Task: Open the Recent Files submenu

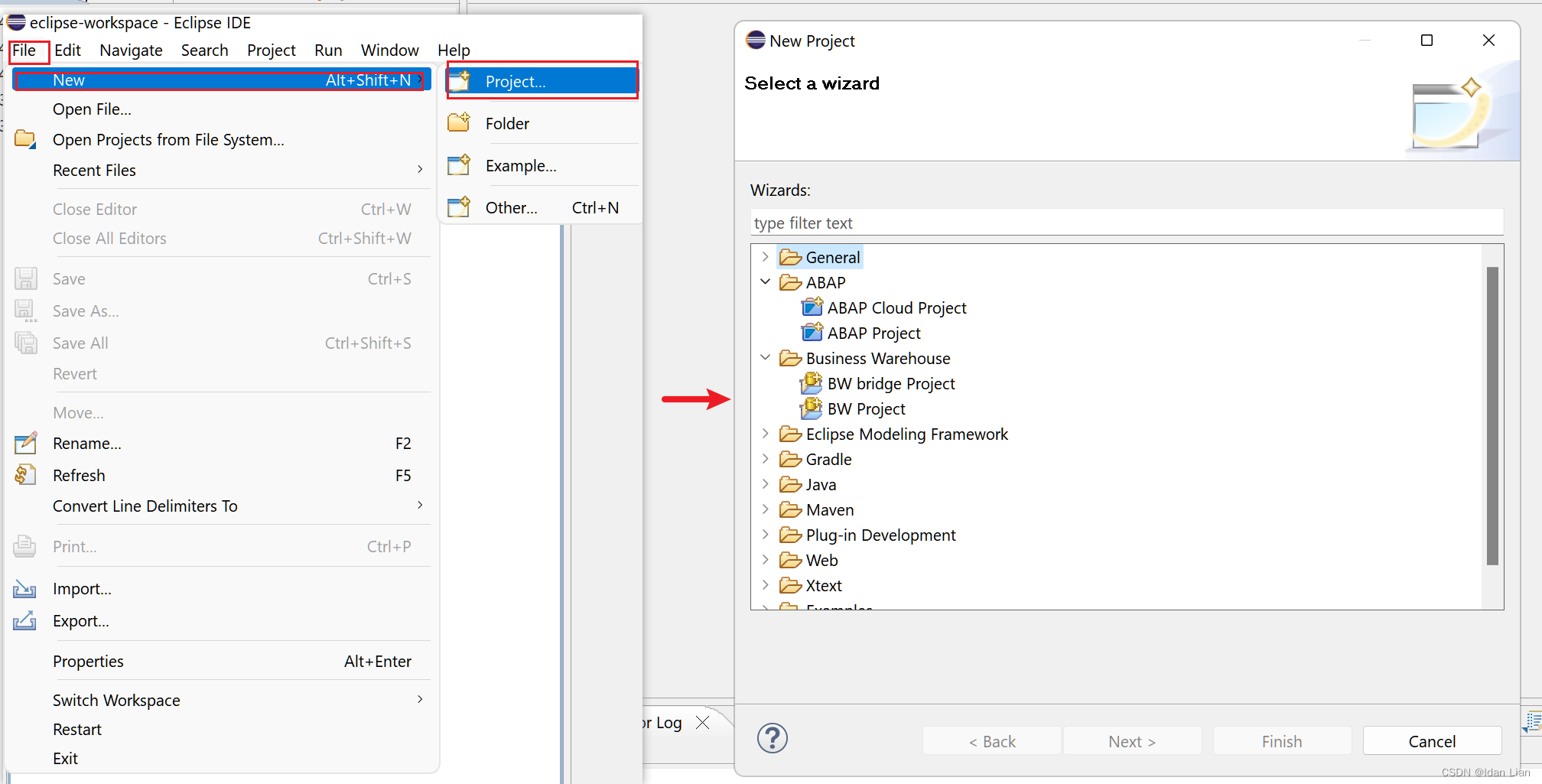Action: tap(221, 170)
